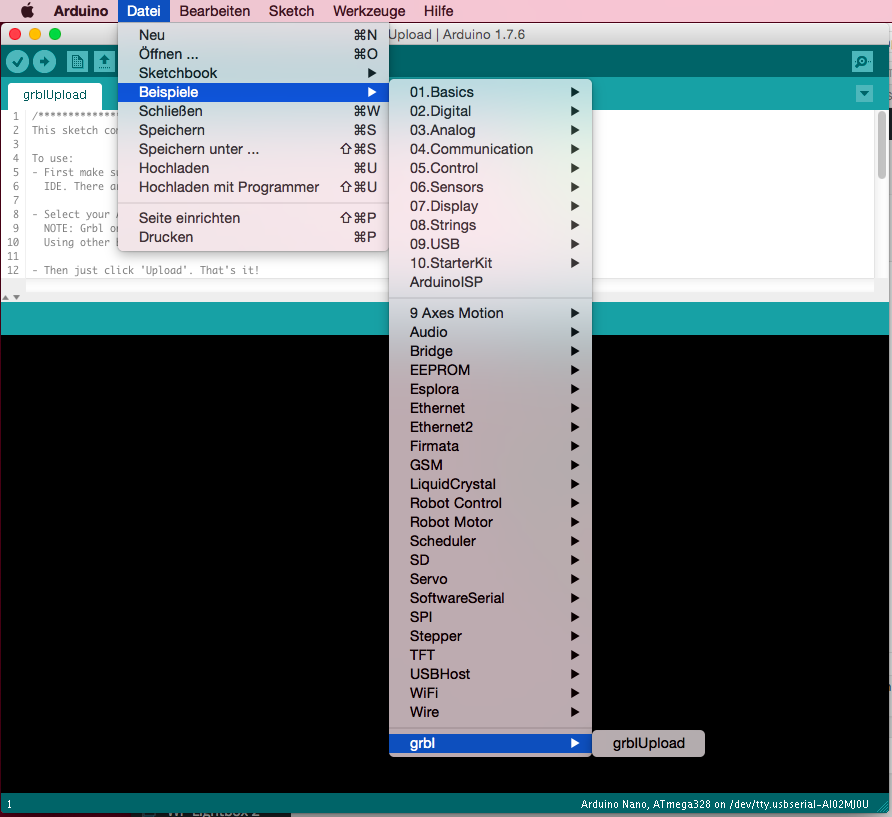Expand the Servo library examples
Screen dimensions: 892x817
[490, 579]
